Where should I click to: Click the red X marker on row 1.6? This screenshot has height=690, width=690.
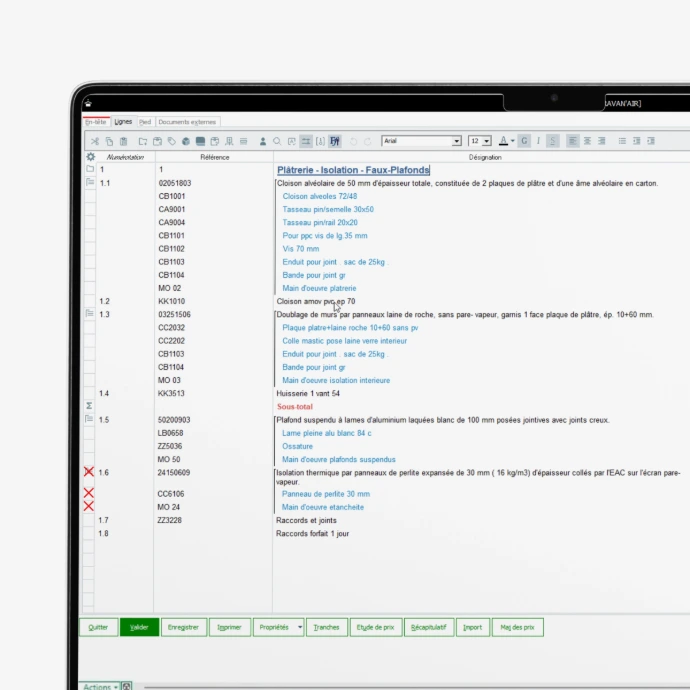tap(89, 472)
